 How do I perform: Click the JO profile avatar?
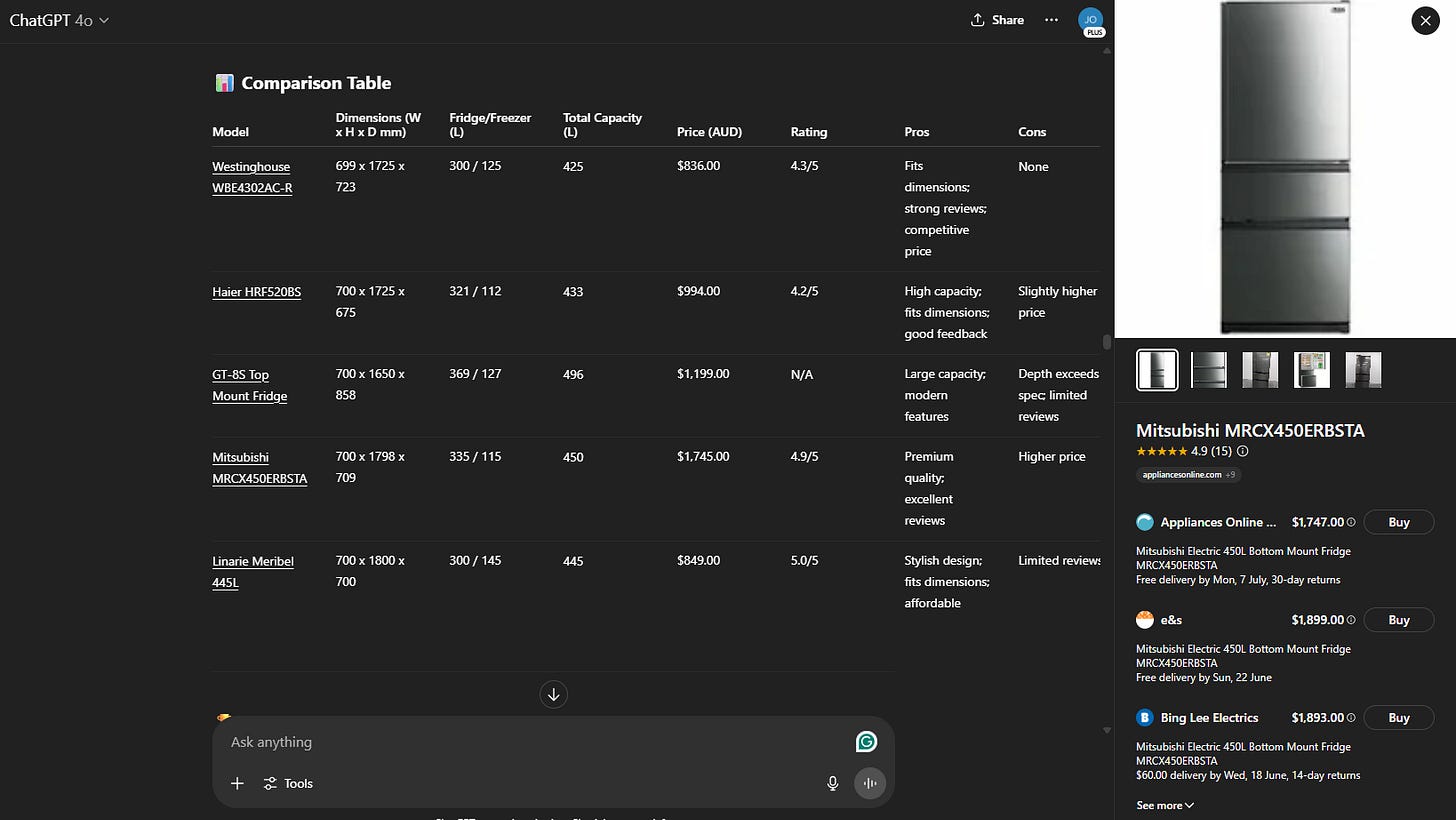click(1091, 20)
